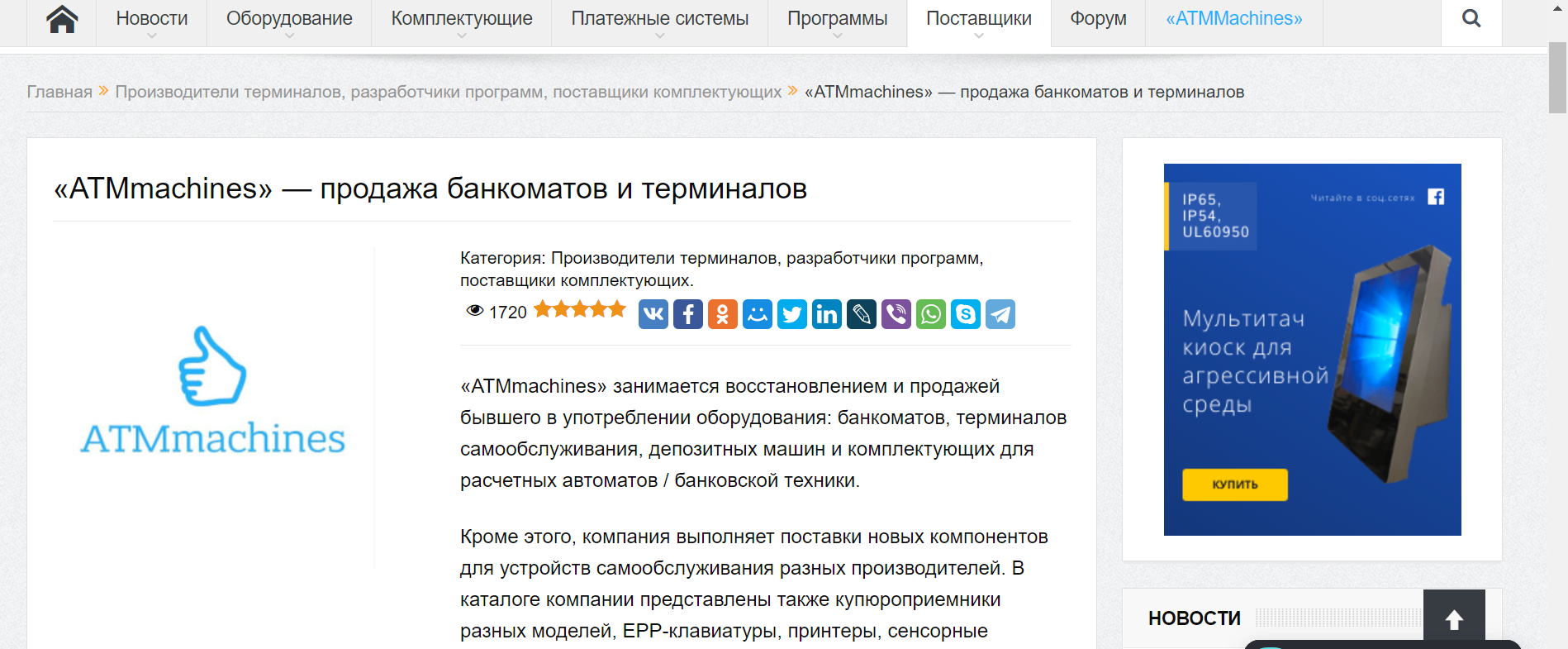Click the eye views icon

[475, 311]
